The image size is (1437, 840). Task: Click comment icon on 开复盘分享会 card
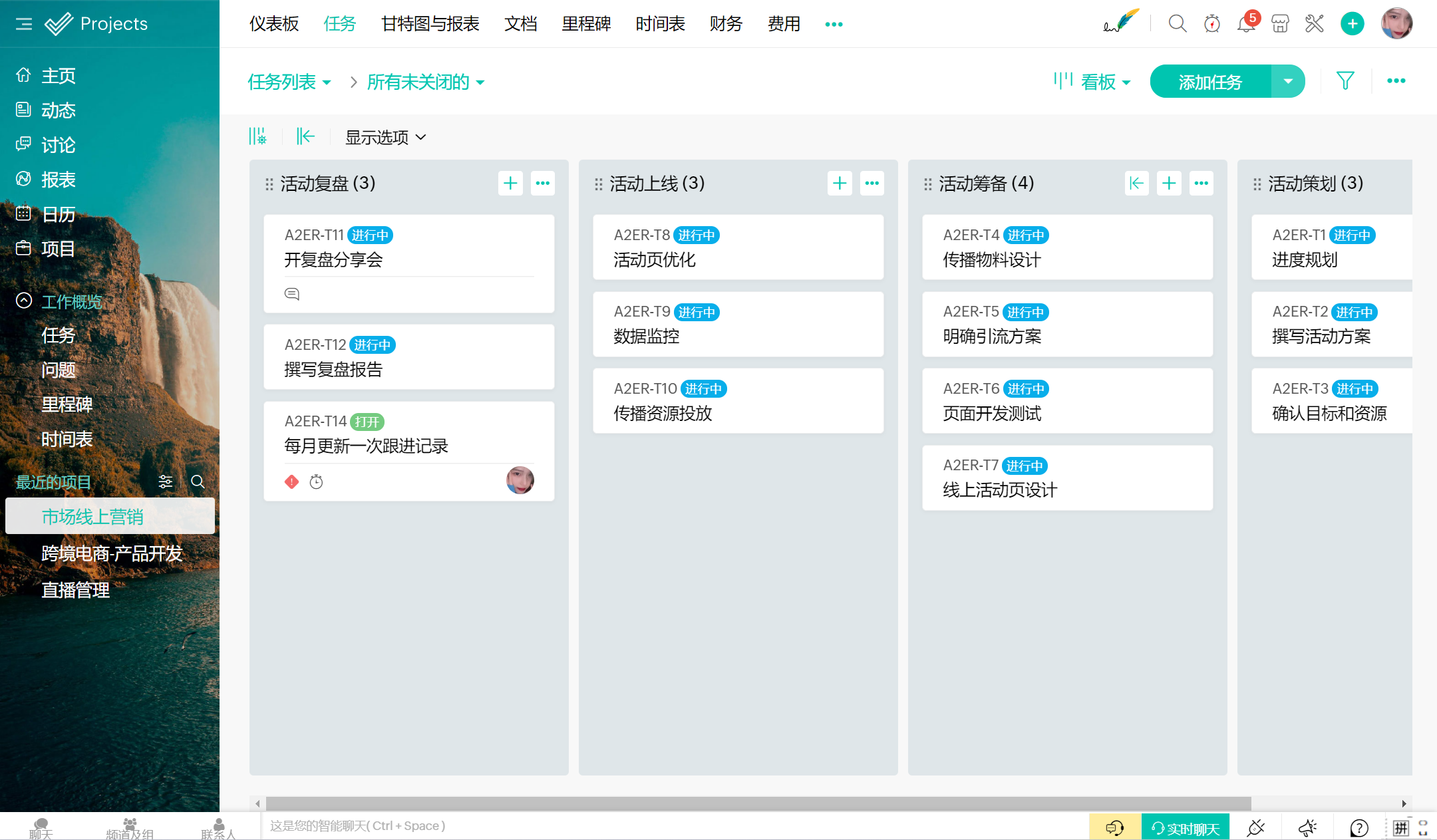pos(292,294)
